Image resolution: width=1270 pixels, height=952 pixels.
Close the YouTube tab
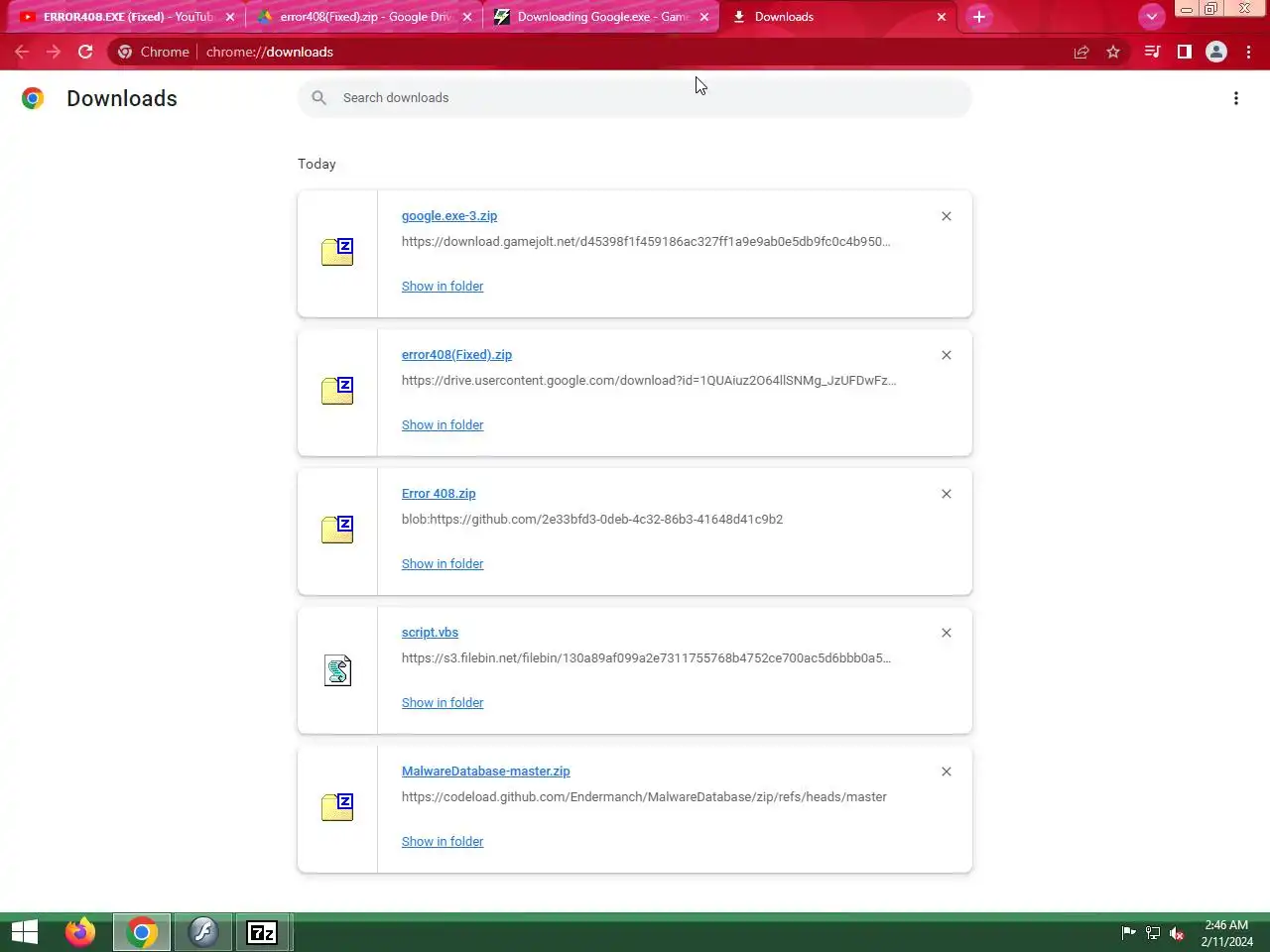coord(230,17)
